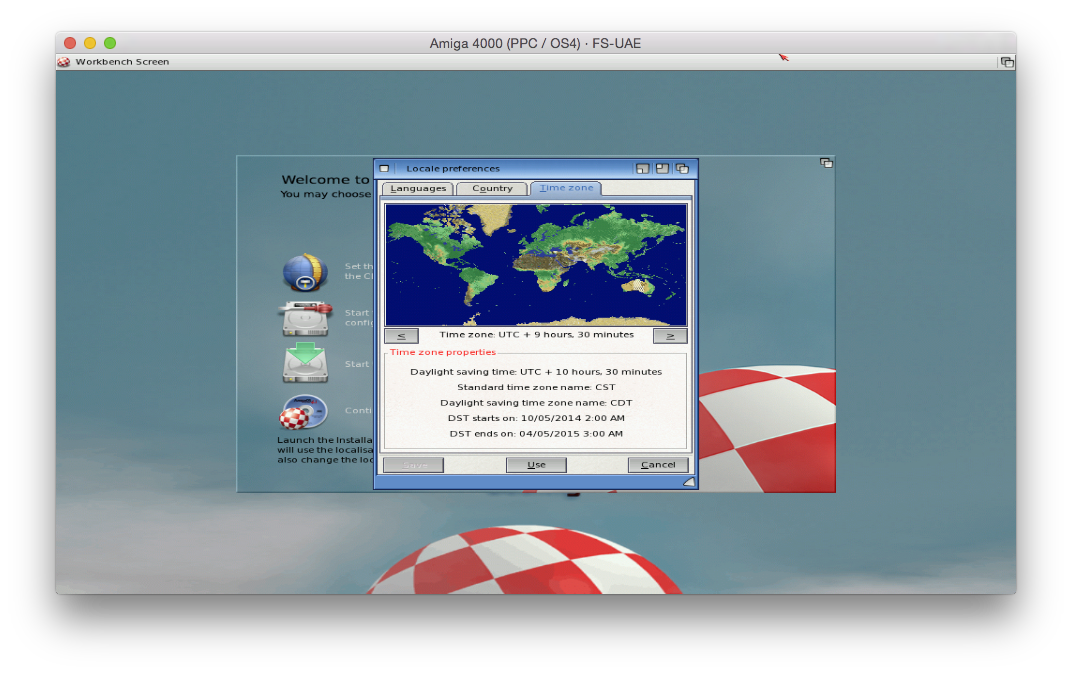The image size is (1072, 674).
Task: Click the globe locale settings icon
Action: [305, 272]
